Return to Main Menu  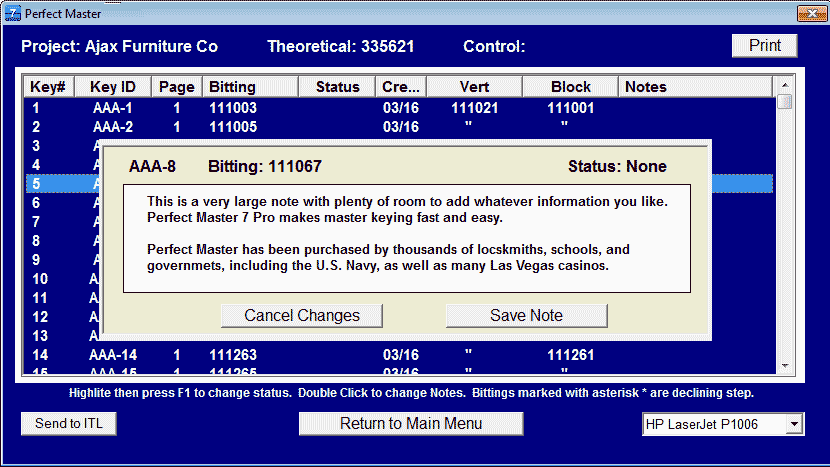(x=411, y=424)
